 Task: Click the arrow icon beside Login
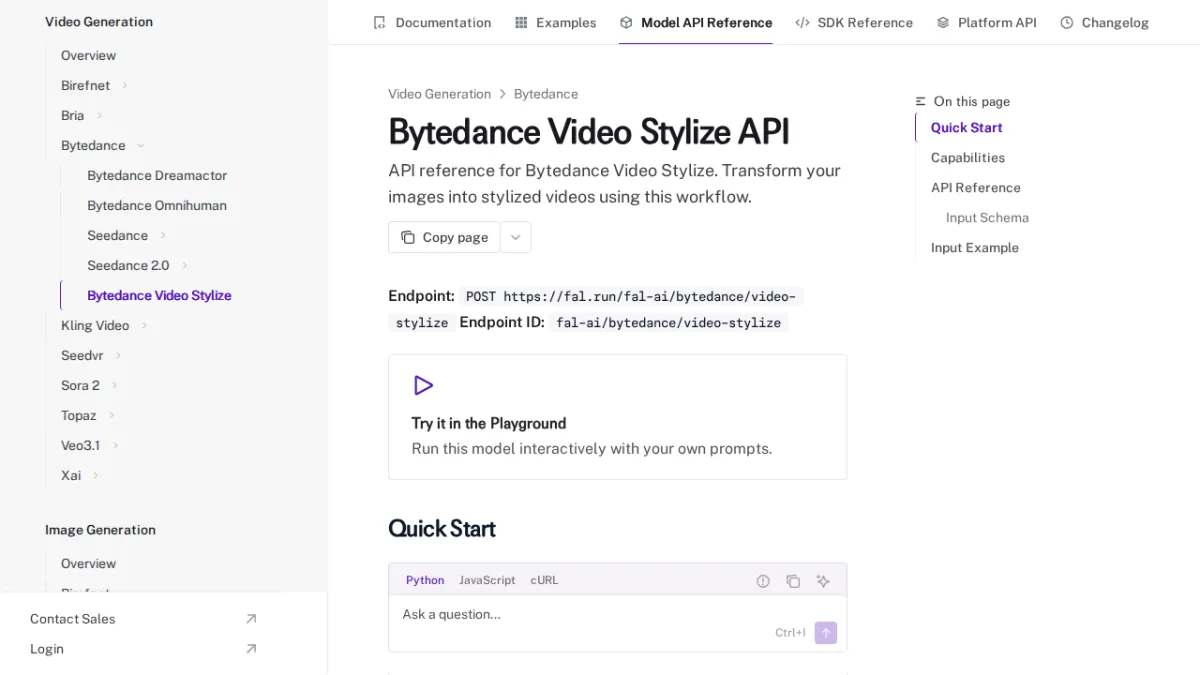[x=251, y=649]
